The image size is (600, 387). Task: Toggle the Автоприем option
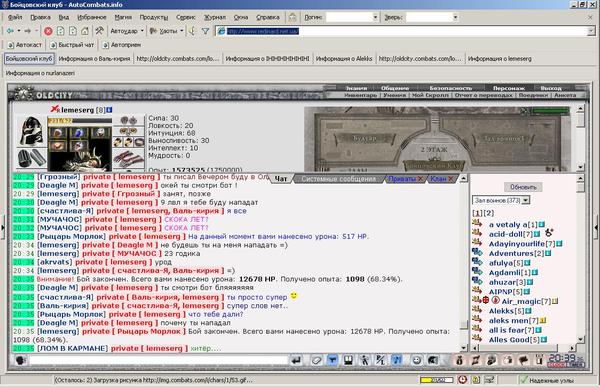click(122, 45)
